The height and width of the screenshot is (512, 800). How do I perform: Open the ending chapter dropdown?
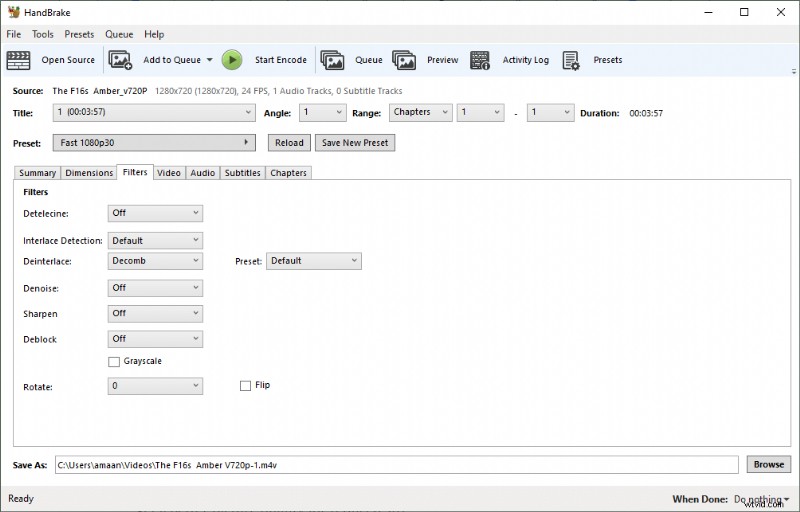tap(551, 113)
